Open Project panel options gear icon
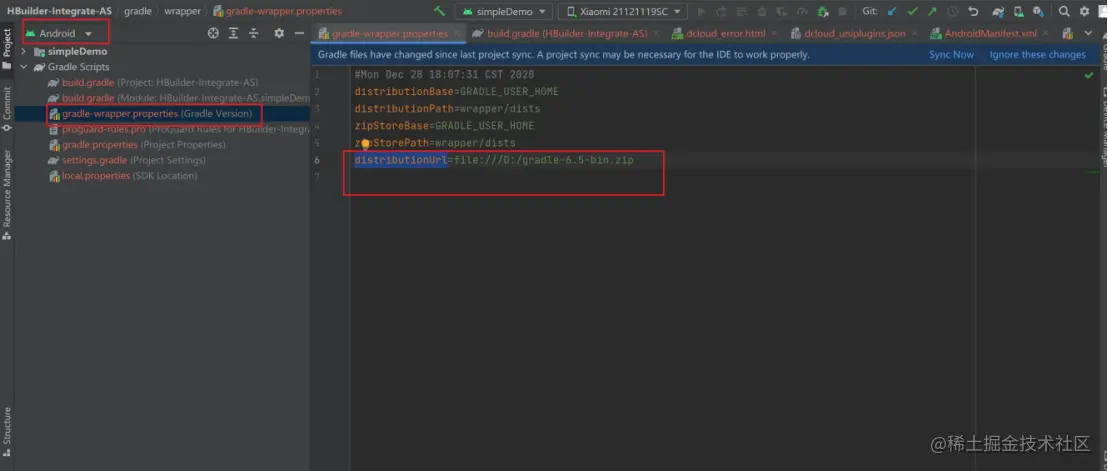Image resolution: width=1108 pixels, height=471 pixels. tap(279, 33)
